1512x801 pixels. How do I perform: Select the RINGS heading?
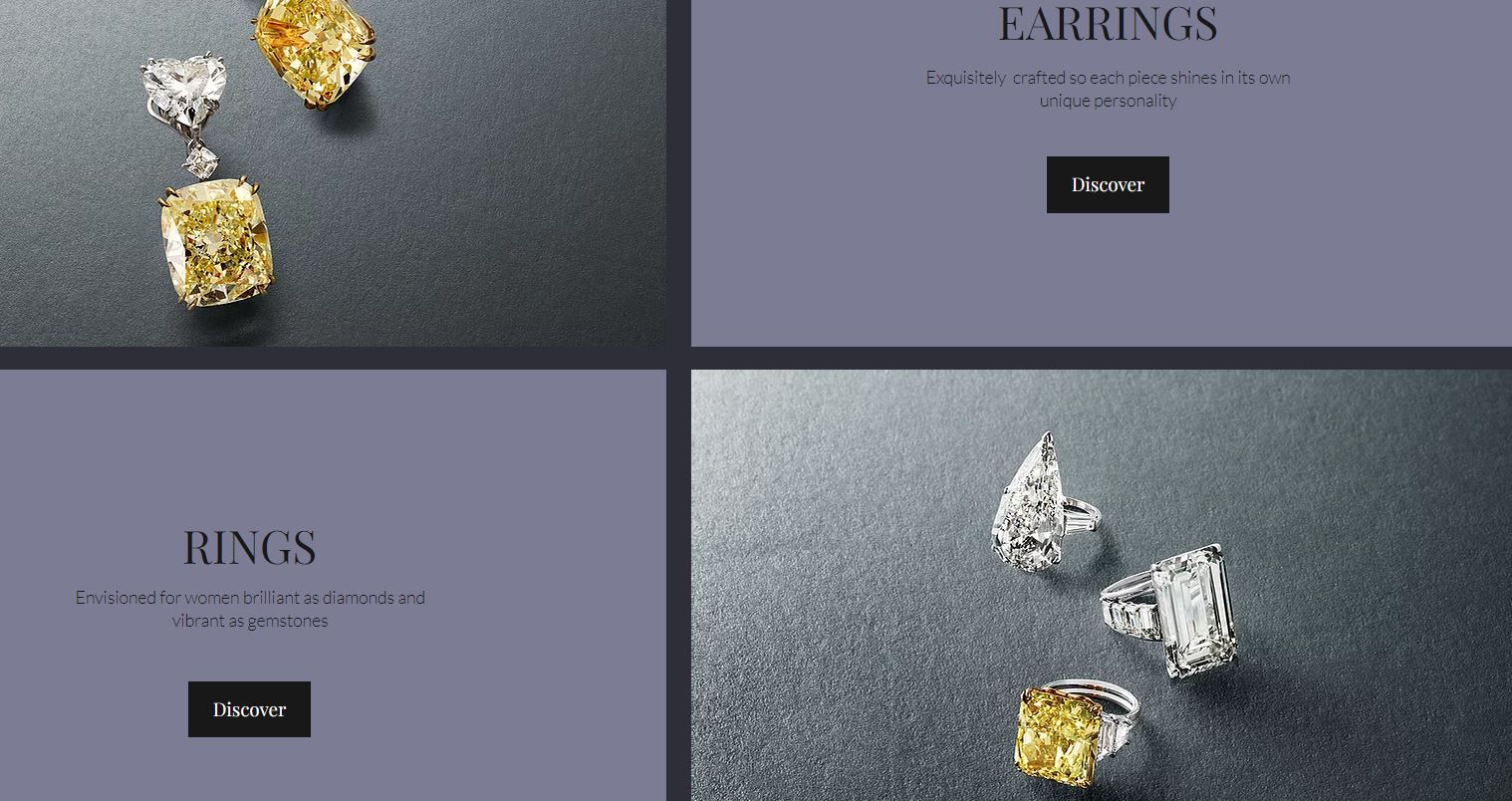pos(249,547)
